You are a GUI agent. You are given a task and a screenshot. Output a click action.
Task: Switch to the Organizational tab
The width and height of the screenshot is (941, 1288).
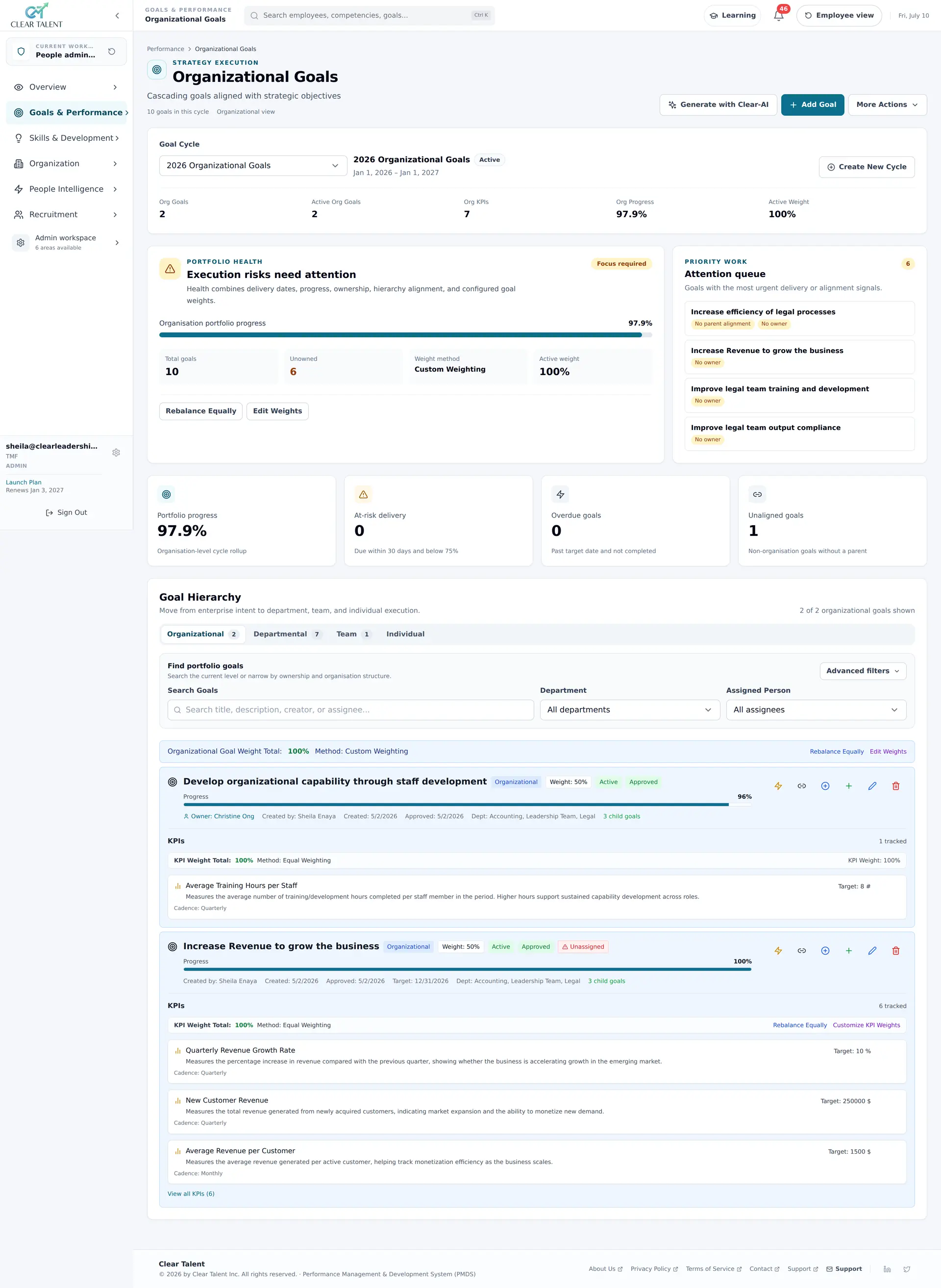tap(203, 634)
